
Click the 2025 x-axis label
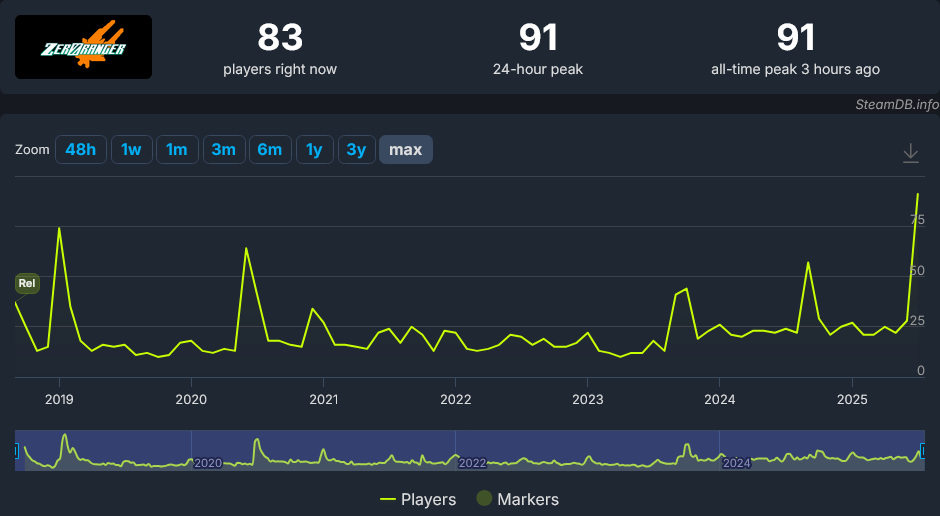[x=852, y=399]
